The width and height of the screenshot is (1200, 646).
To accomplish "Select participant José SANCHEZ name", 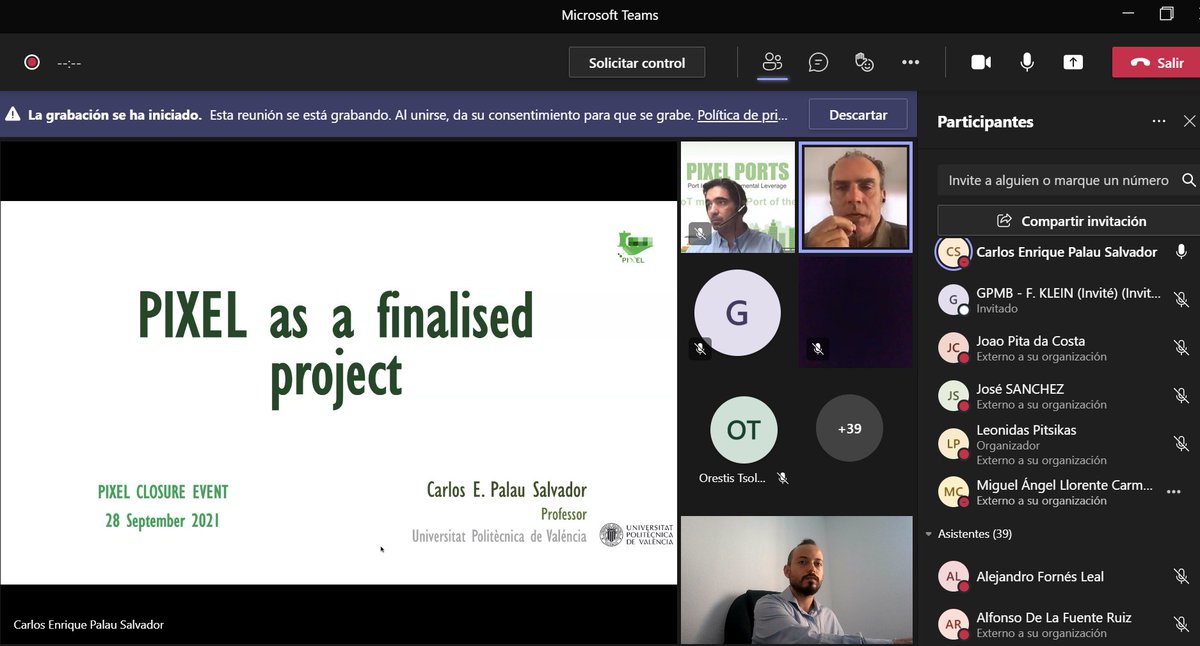I will point(1020,389).
